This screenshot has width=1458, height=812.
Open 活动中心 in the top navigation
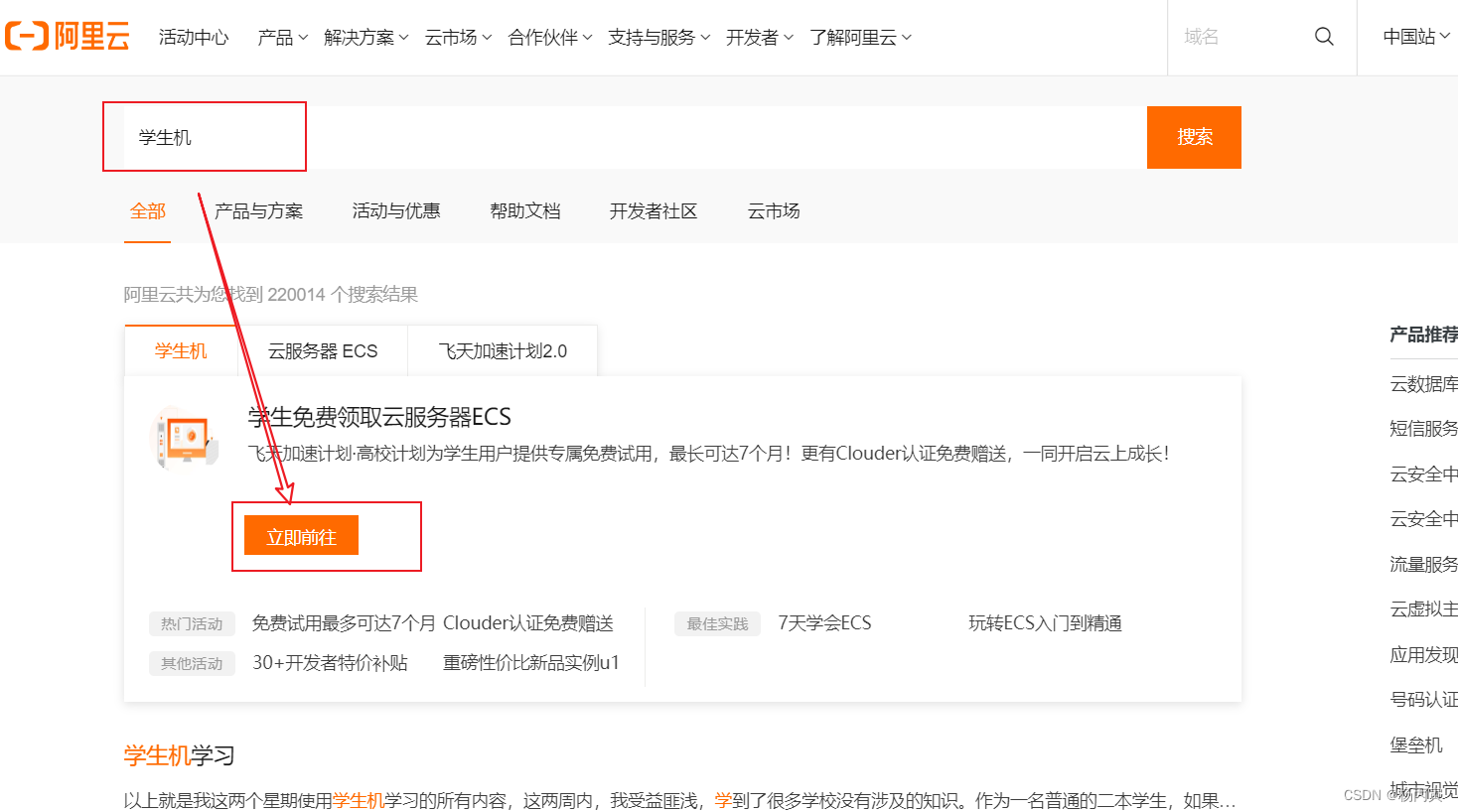point(194,37)
